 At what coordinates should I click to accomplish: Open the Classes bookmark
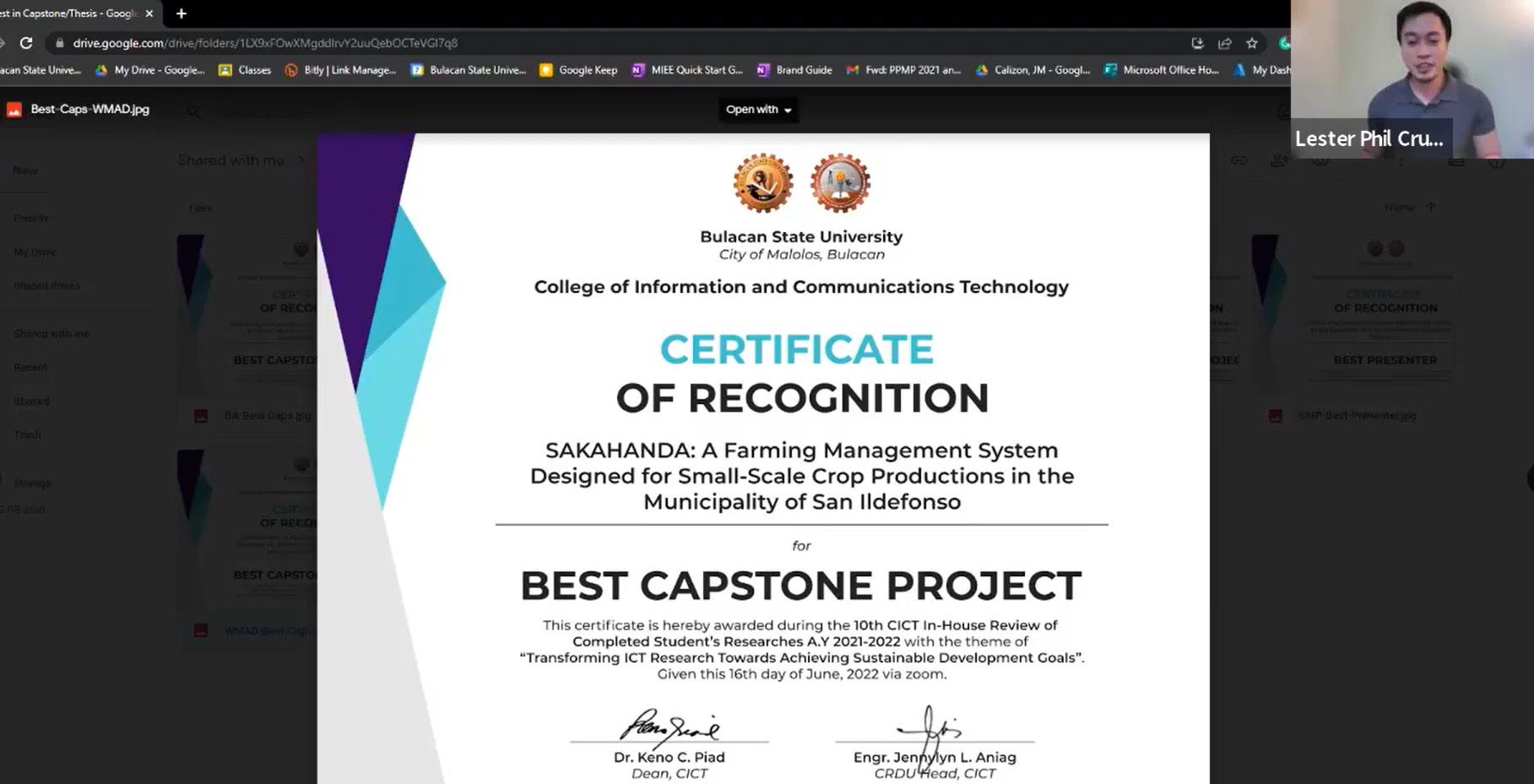[245, 70]
